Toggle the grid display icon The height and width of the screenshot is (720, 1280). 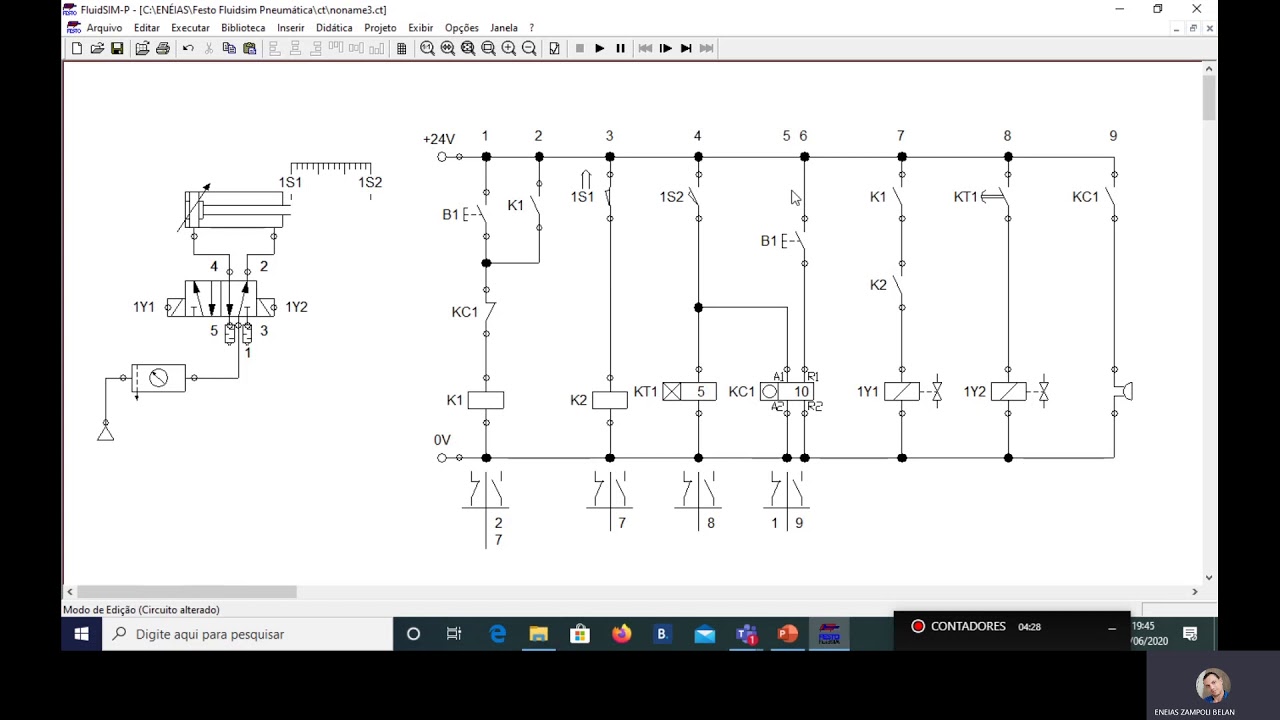click(402, 48)
